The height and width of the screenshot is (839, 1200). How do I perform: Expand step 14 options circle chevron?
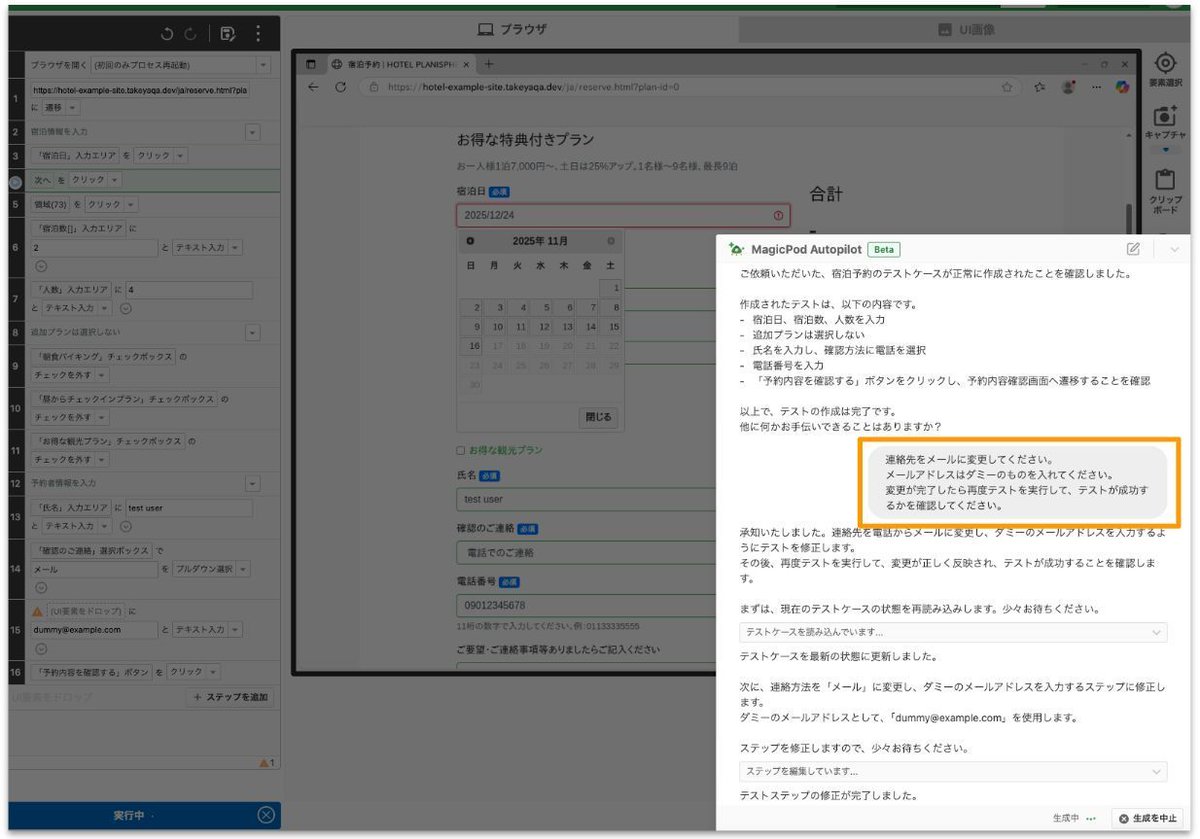click(41, 588)
